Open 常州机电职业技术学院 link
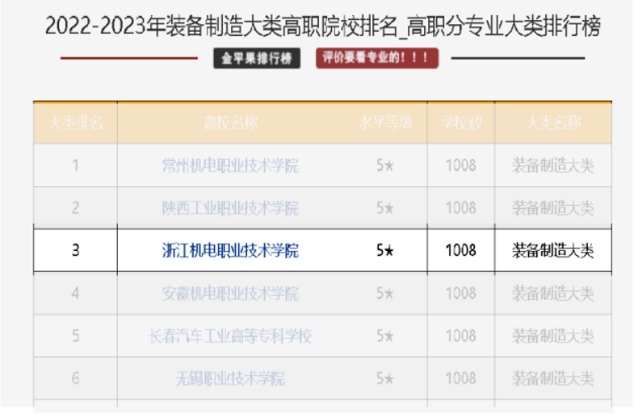The width and height of the screenshot is (639, 416). 230,165
